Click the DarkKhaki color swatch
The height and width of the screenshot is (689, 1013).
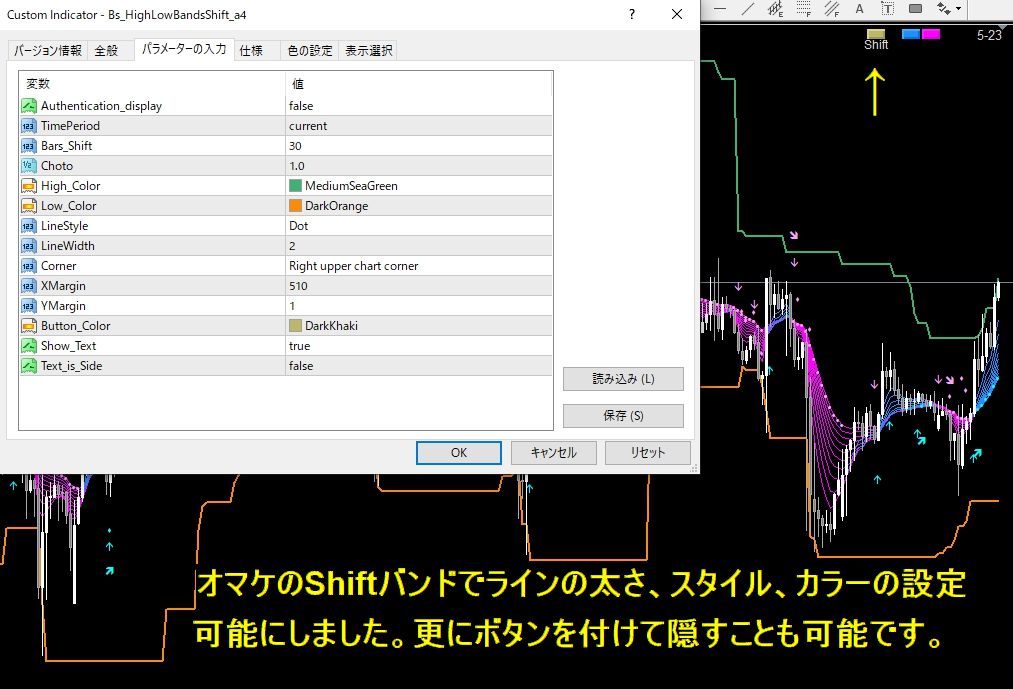pos(295,326)
